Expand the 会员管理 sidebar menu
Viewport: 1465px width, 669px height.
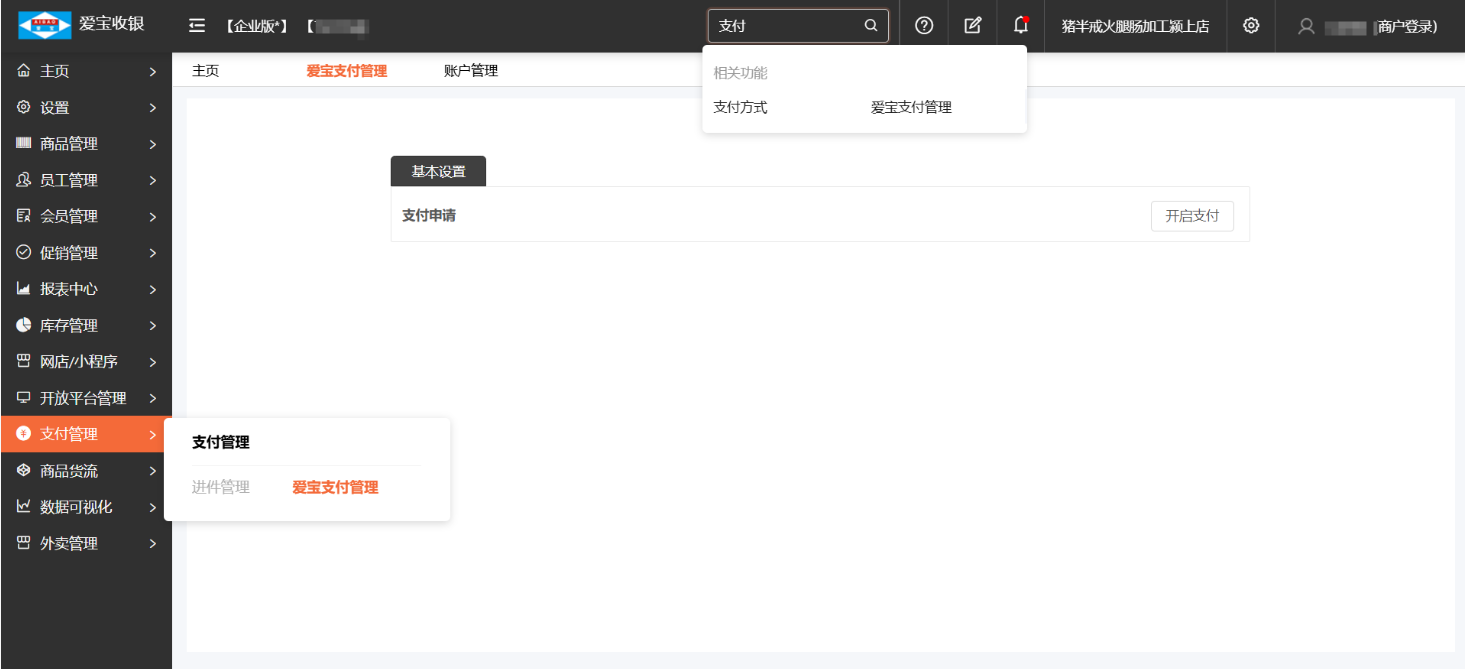coord(85,217)
